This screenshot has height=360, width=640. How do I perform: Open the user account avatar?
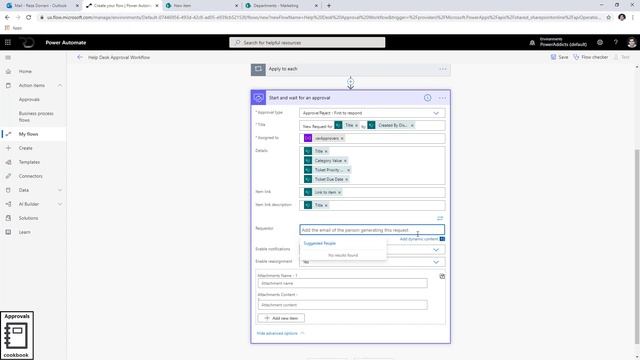[631, 42]
